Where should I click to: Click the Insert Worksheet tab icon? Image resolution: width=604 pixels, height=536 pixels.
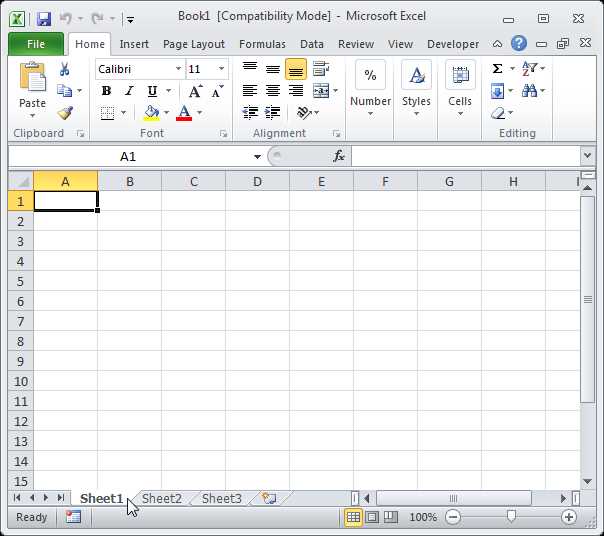click(269, 498)
